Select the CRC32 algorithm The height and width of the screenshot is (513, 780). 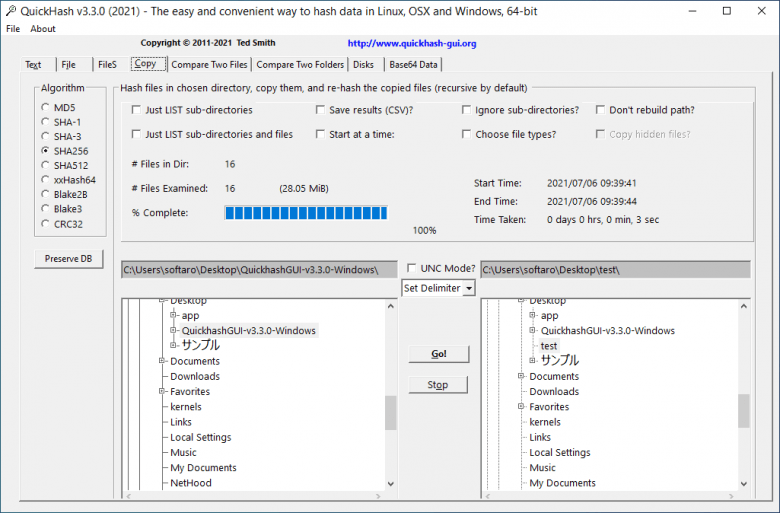point(45,224)
